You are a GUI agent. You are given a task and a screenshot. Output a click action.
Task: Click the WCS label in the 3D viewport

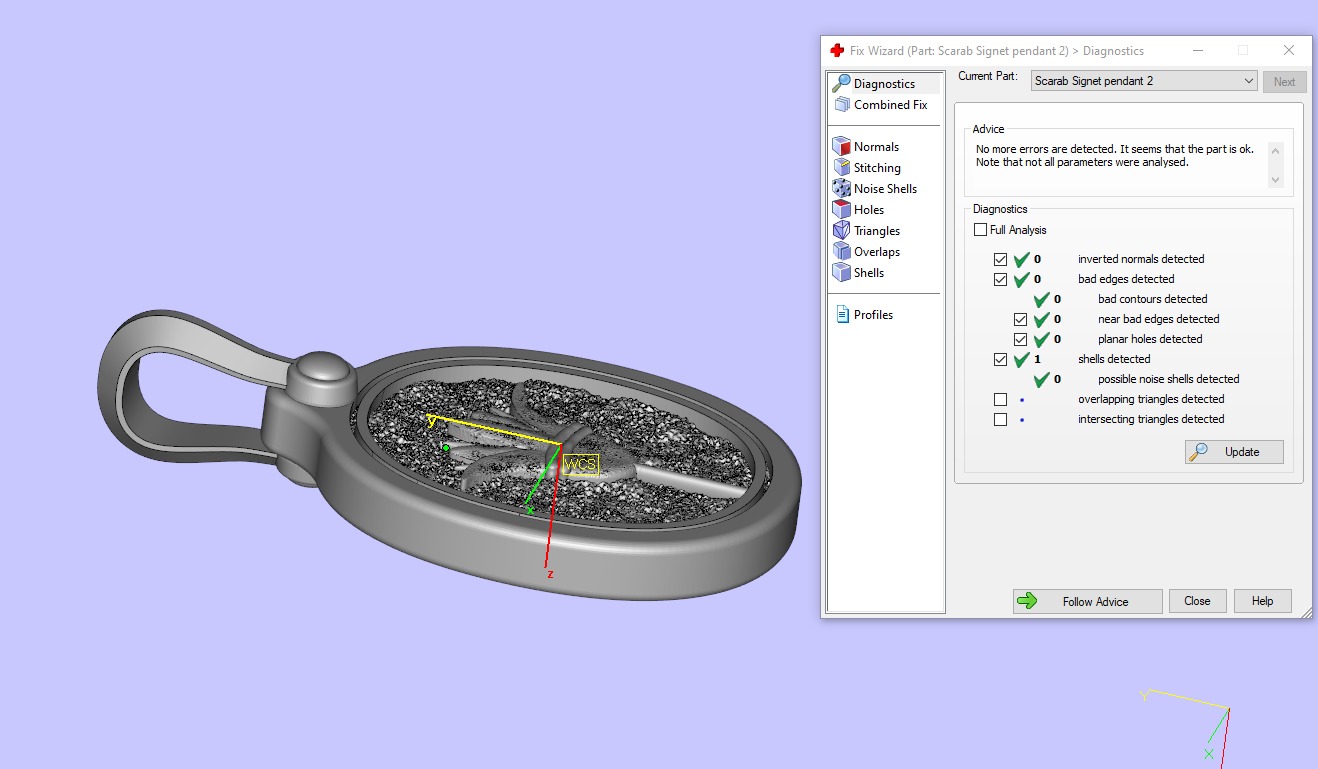580,465
